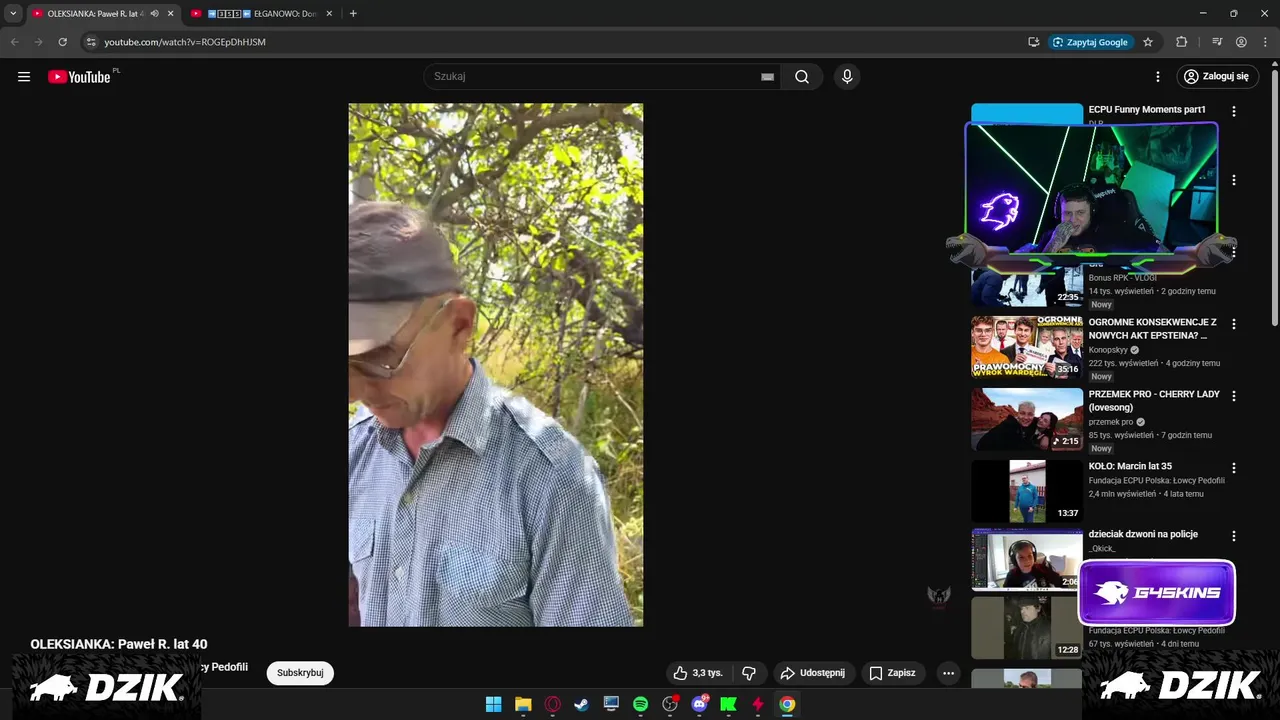1280x720 pixels.
Task: Click the search magnifier button
Action: (x=802, y=76)
